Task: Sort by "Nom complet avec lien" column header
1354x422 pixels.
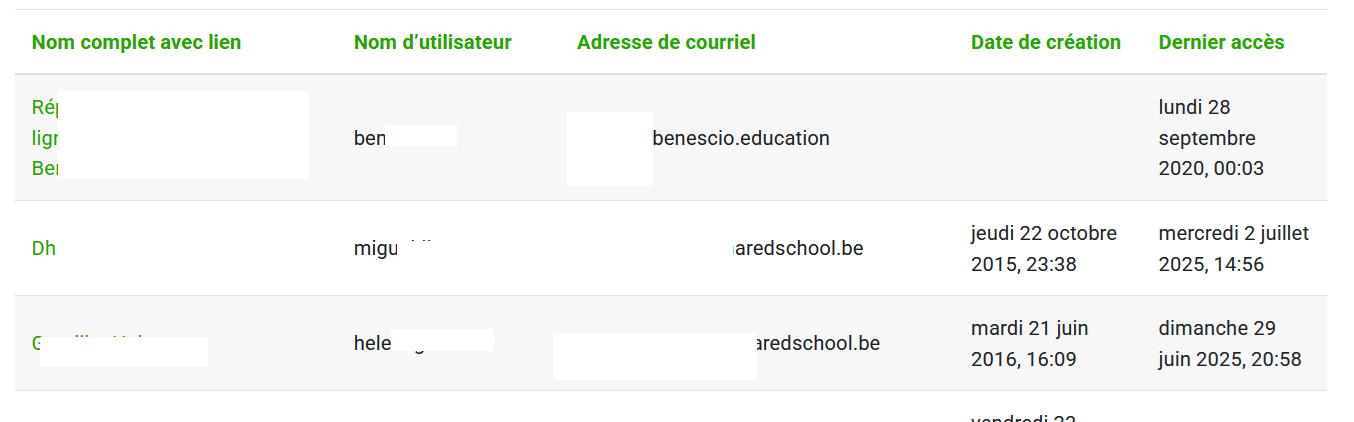Action: click(x=136, y=42)
